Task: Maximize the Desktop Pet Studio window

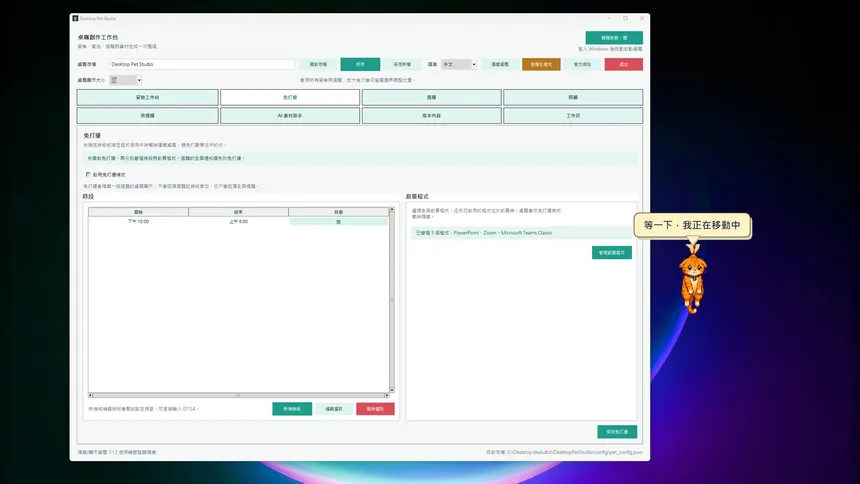Action: [x=625, y=18]
